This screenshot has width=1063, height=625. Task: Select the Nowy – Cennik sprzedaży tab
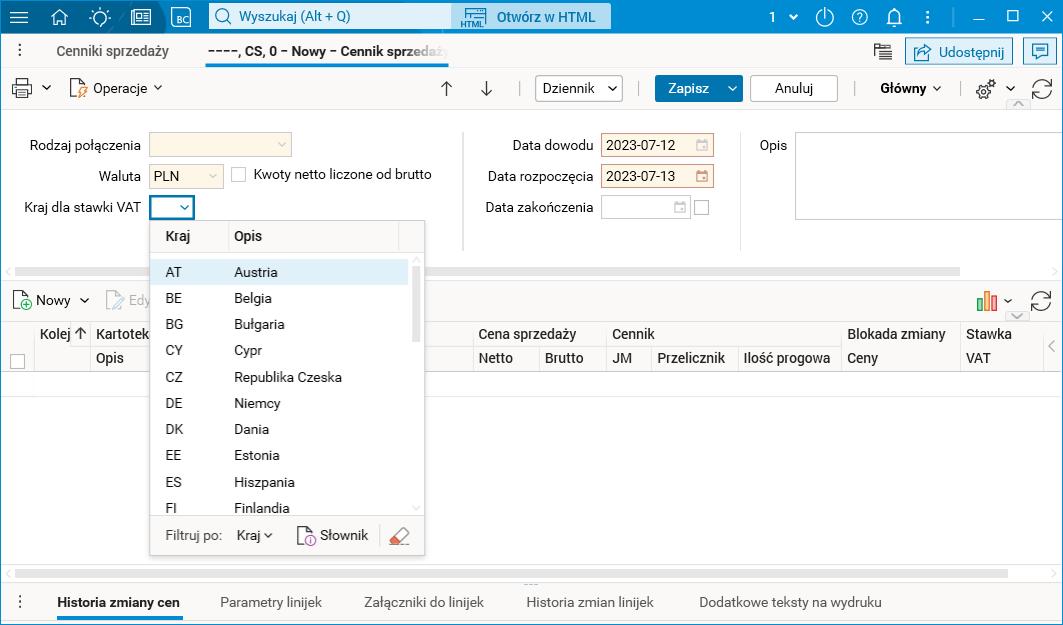pyautogui.click(x=327, y=52)
